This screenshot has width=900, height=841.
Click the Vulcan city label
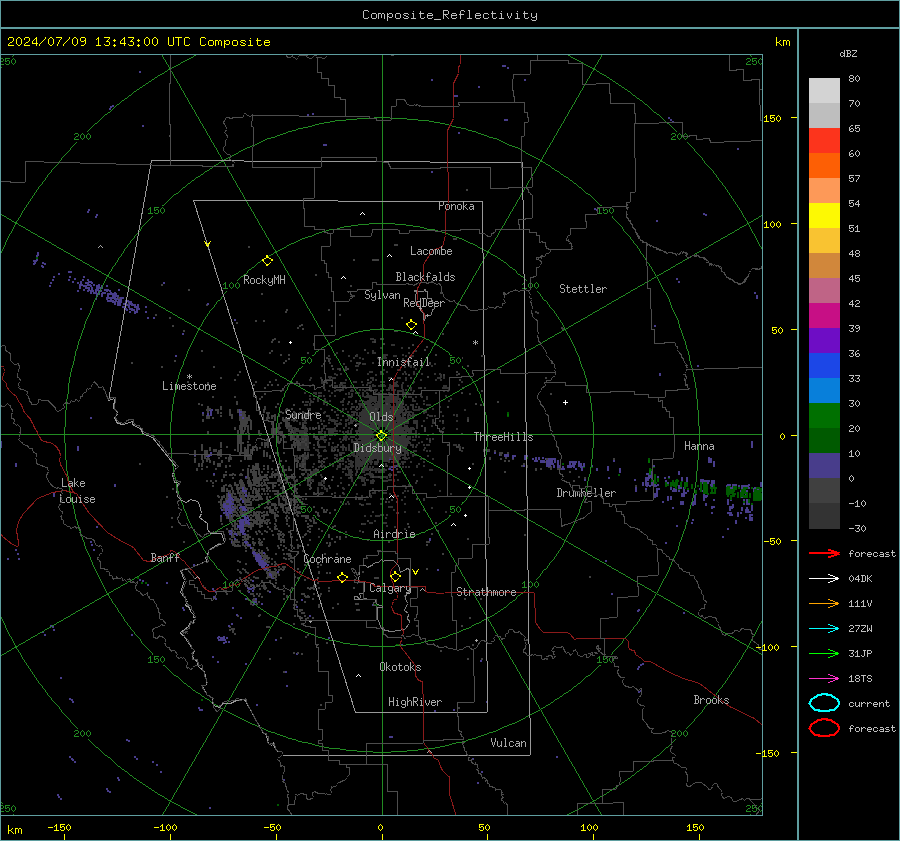coord(508,743)
